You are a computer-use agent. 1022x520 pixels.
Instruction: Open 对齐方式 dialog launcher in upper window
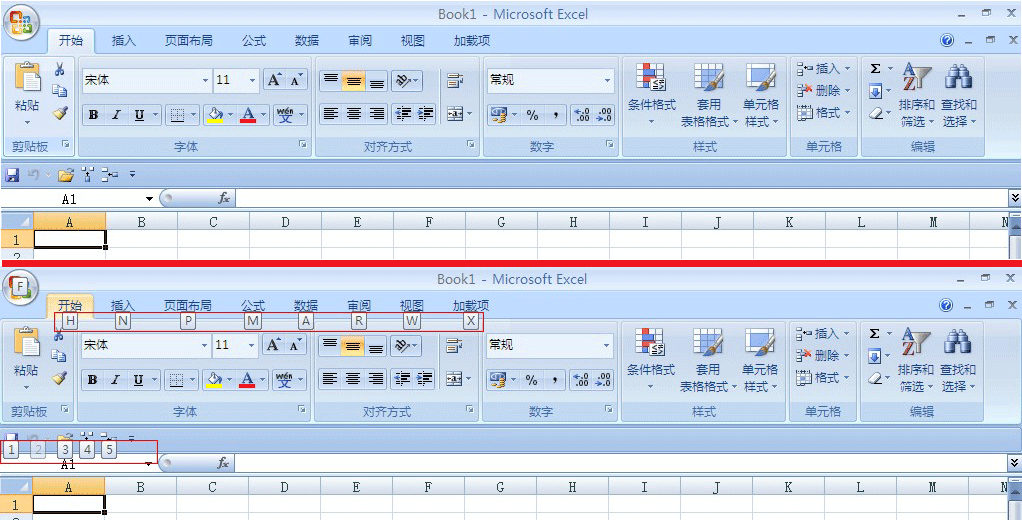point(471,145)
